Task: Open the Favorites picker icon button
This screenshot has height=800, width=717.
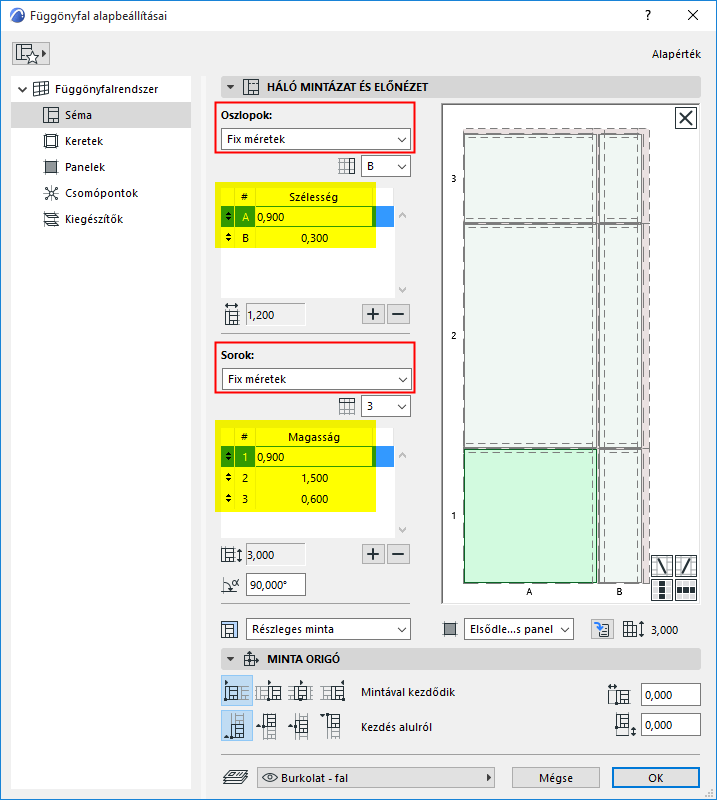Action: (x=31, y=54)
